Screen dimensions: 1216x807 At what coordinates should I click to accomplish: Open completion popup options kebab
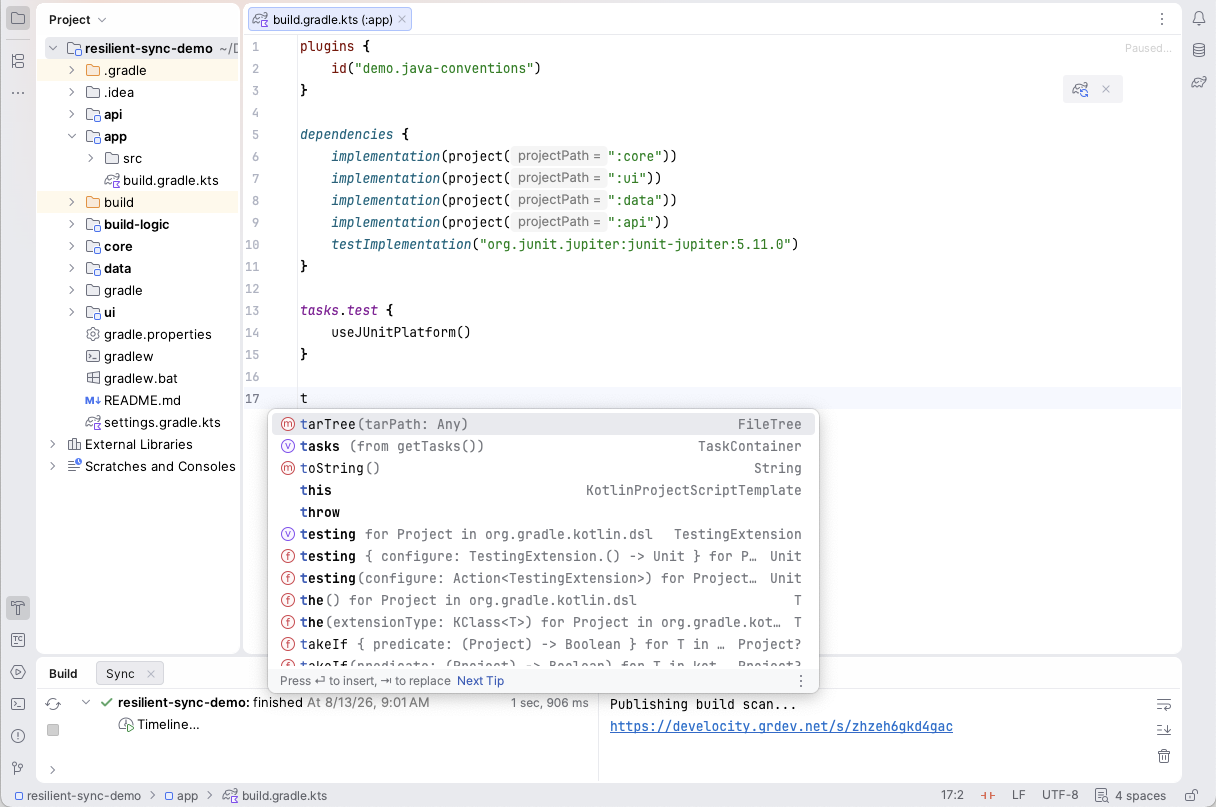tap(800, 681)
